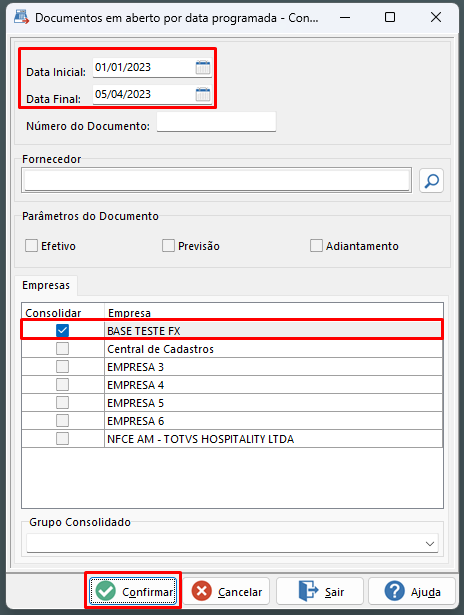Select the Empresas tab

pos(46,285)
